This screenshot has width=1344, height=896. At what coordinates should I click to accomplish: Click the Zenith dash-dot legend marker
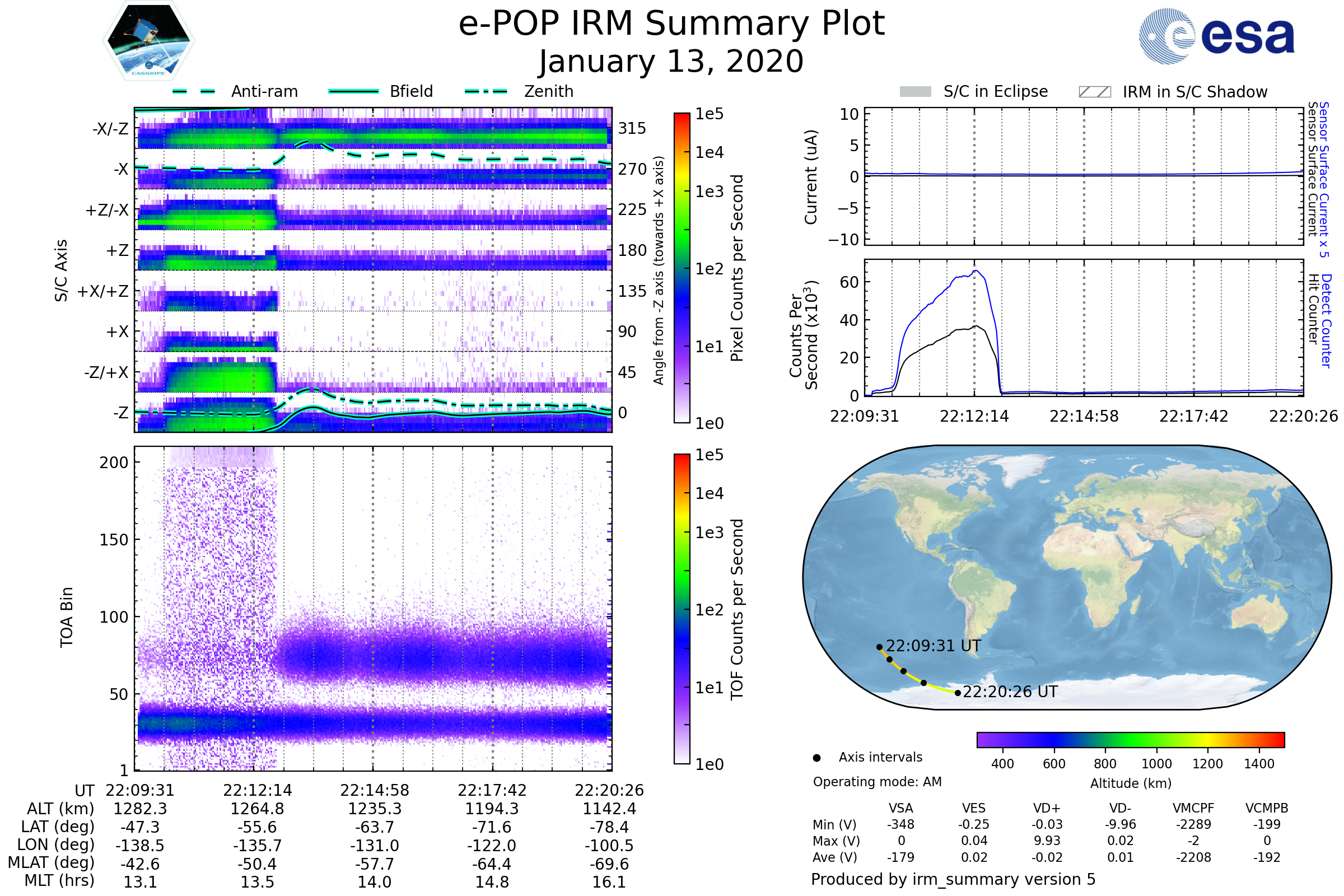pos(486,91)
